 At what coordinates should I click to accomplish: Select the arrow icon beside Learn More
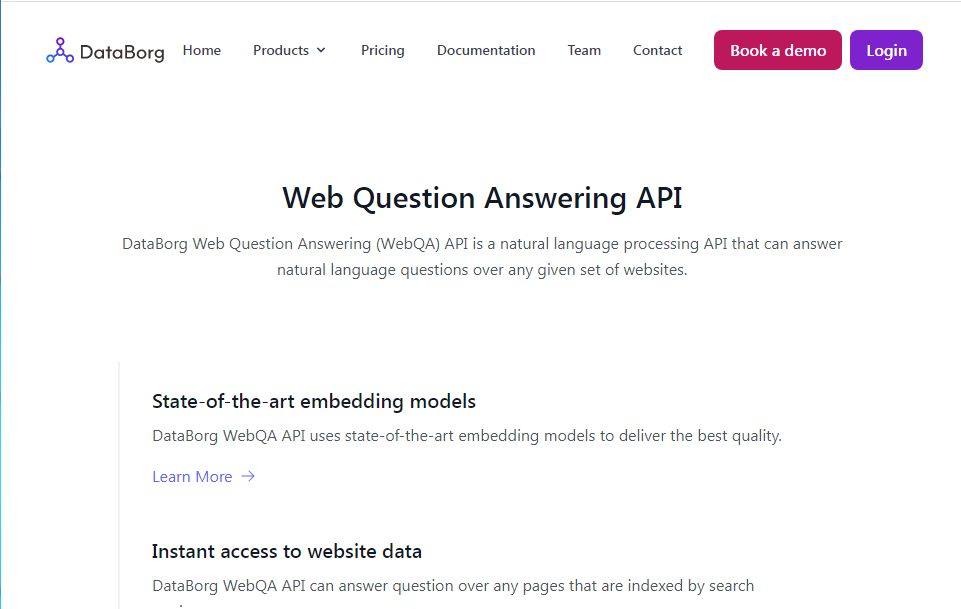coord(247,476)
